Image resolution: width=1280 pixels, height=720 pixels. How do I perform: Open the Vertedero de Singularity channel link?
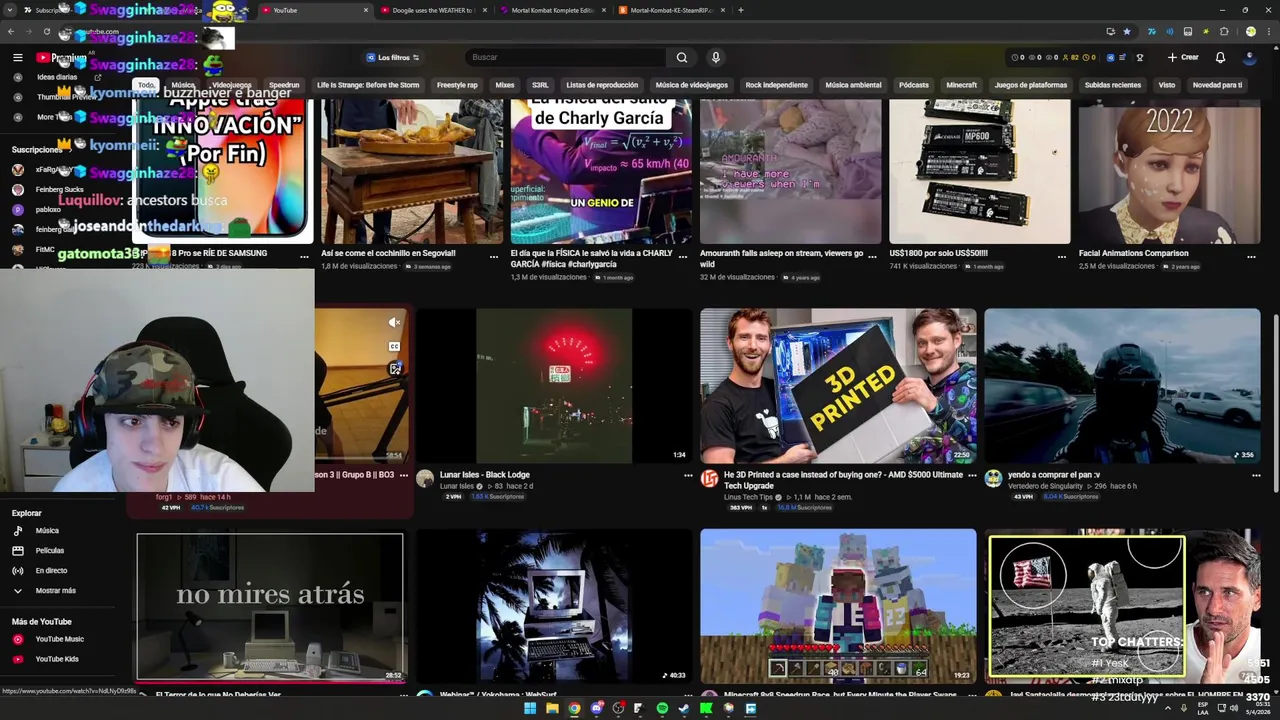[1043, 486]
